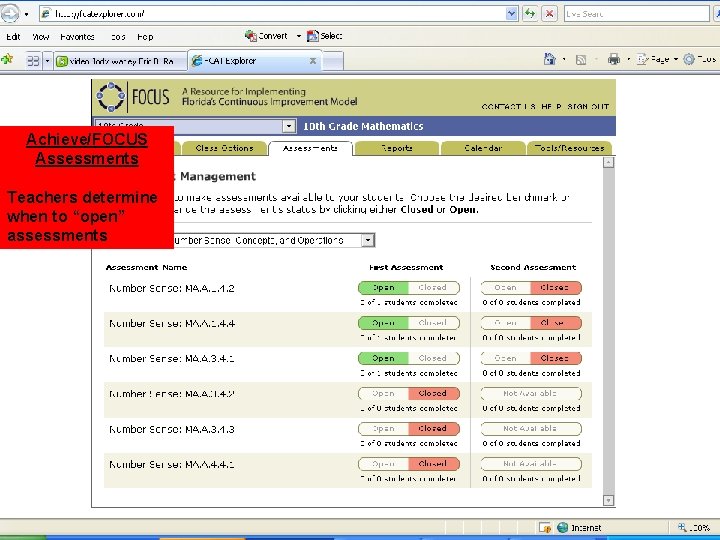Switch to the Video Indoctrinacy browser tab
Viewport: 720px width, 540px height.
121,61
